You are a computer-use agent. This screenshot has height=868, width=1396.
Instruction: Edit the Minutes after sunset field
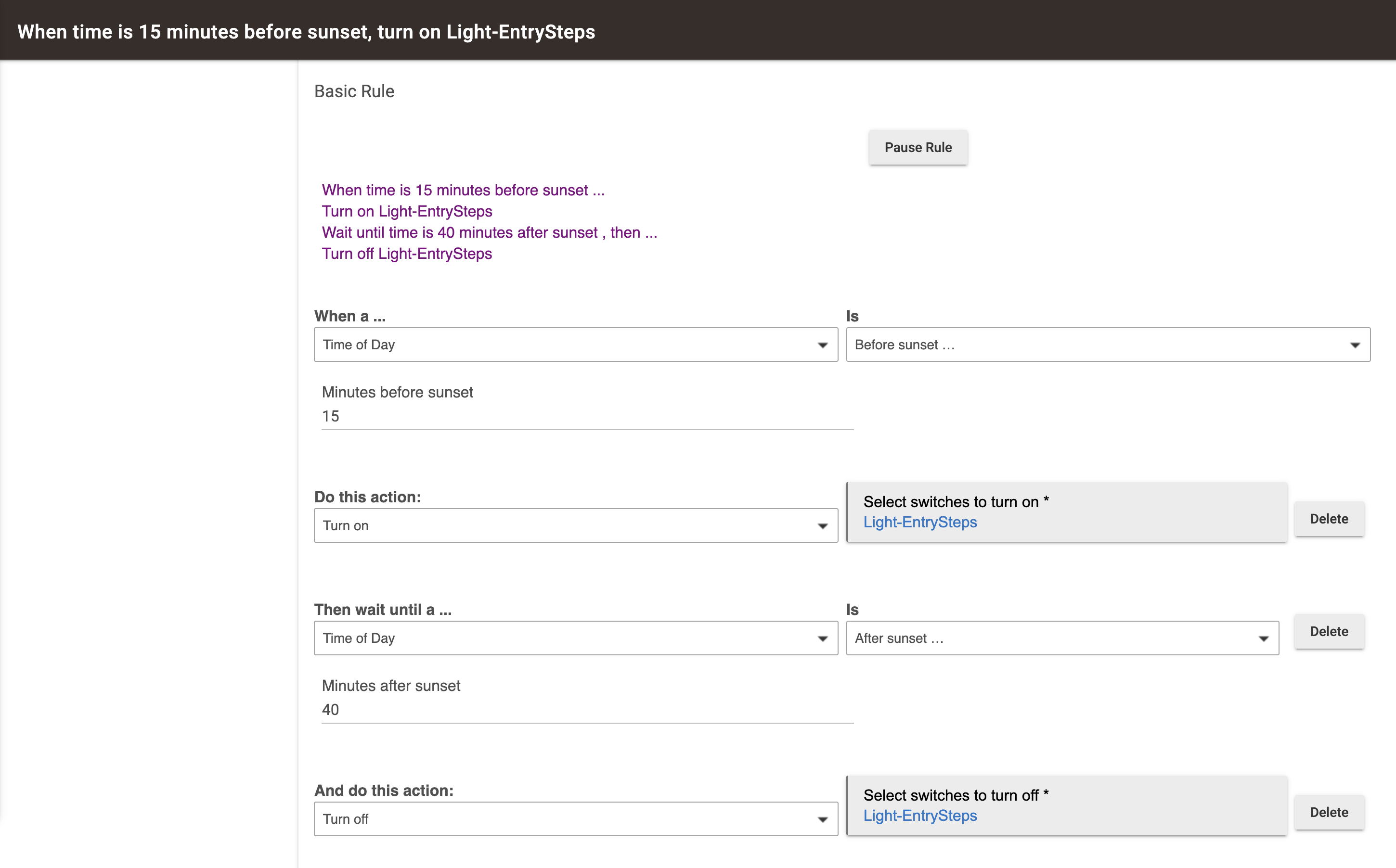587,710
